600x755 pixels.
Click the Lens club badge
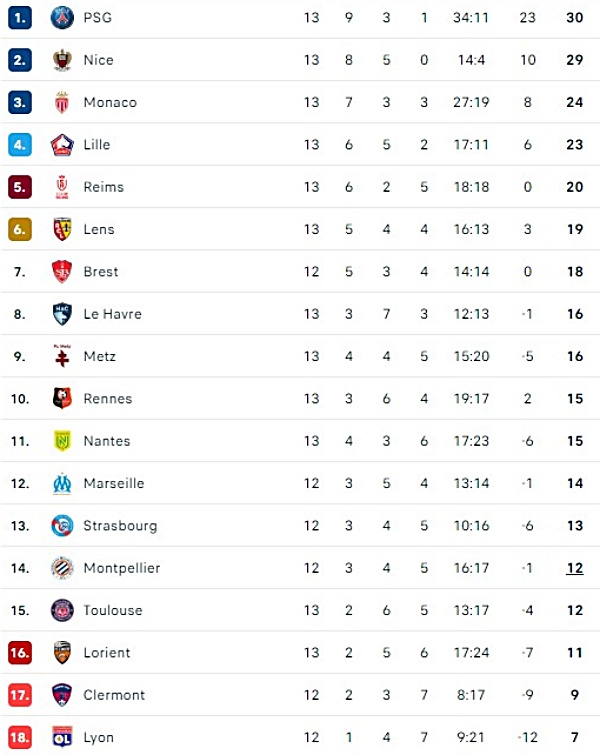tap(62, 229)
